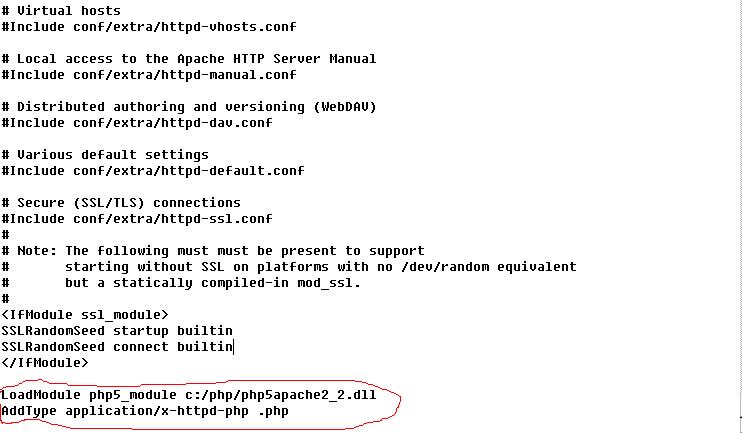Click the 'statically compiled-in mod_ssl' comment line
The height and width of the screenshot is (433, 742).
tap(212, 282)
